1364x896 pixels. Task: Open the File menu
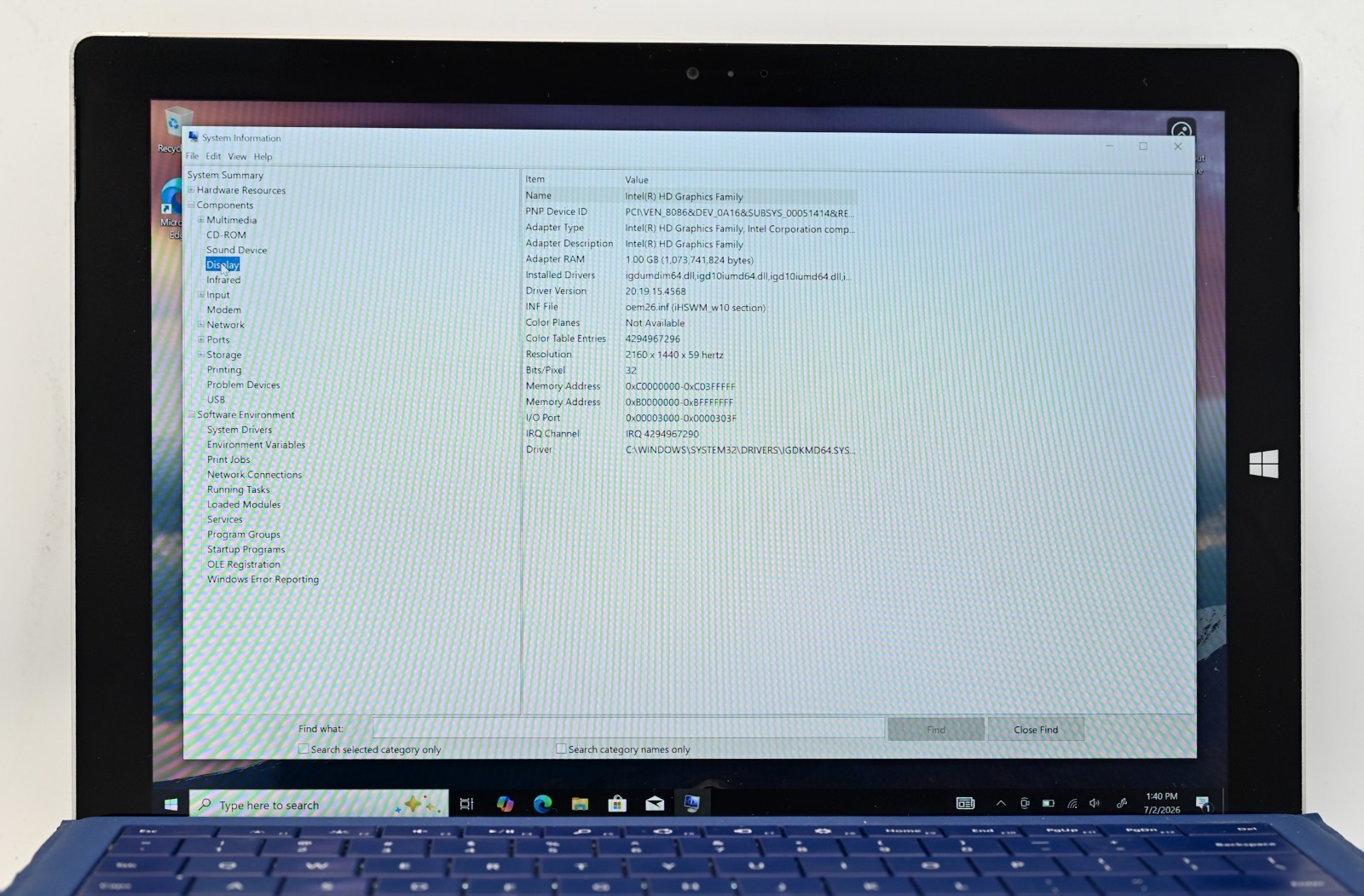click(192, 157)
